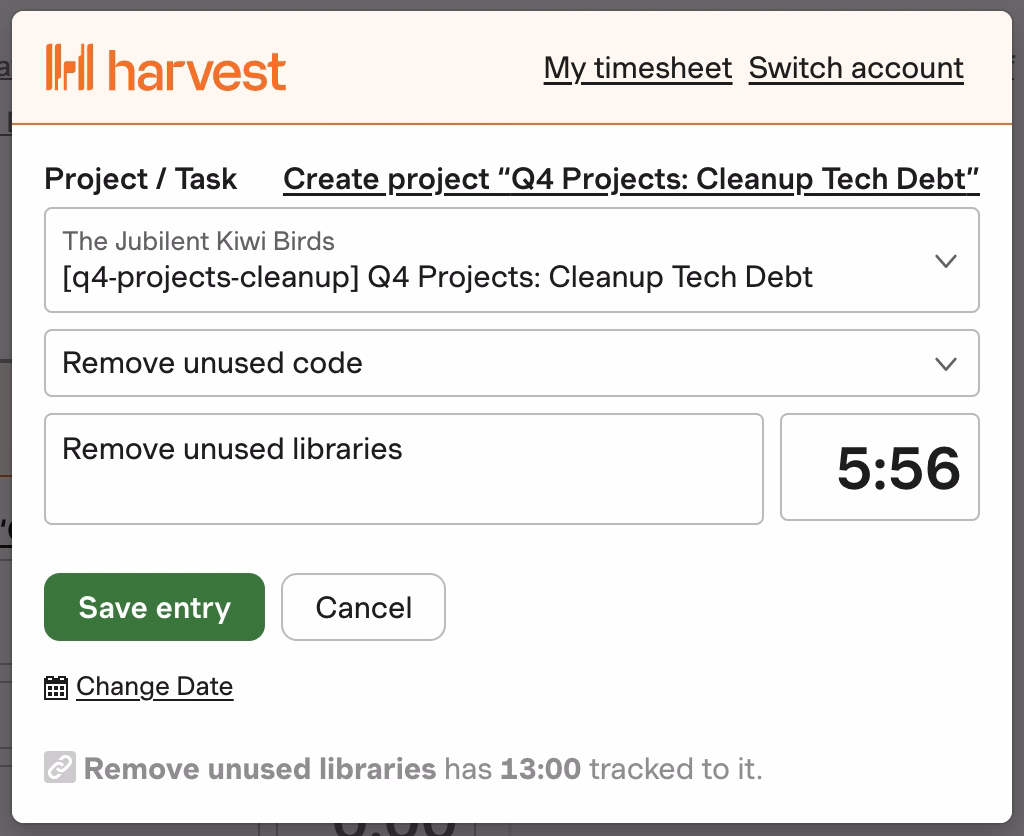Click the 5:56 time duration field
The image size is (1024, 836).
click(880, 468)
